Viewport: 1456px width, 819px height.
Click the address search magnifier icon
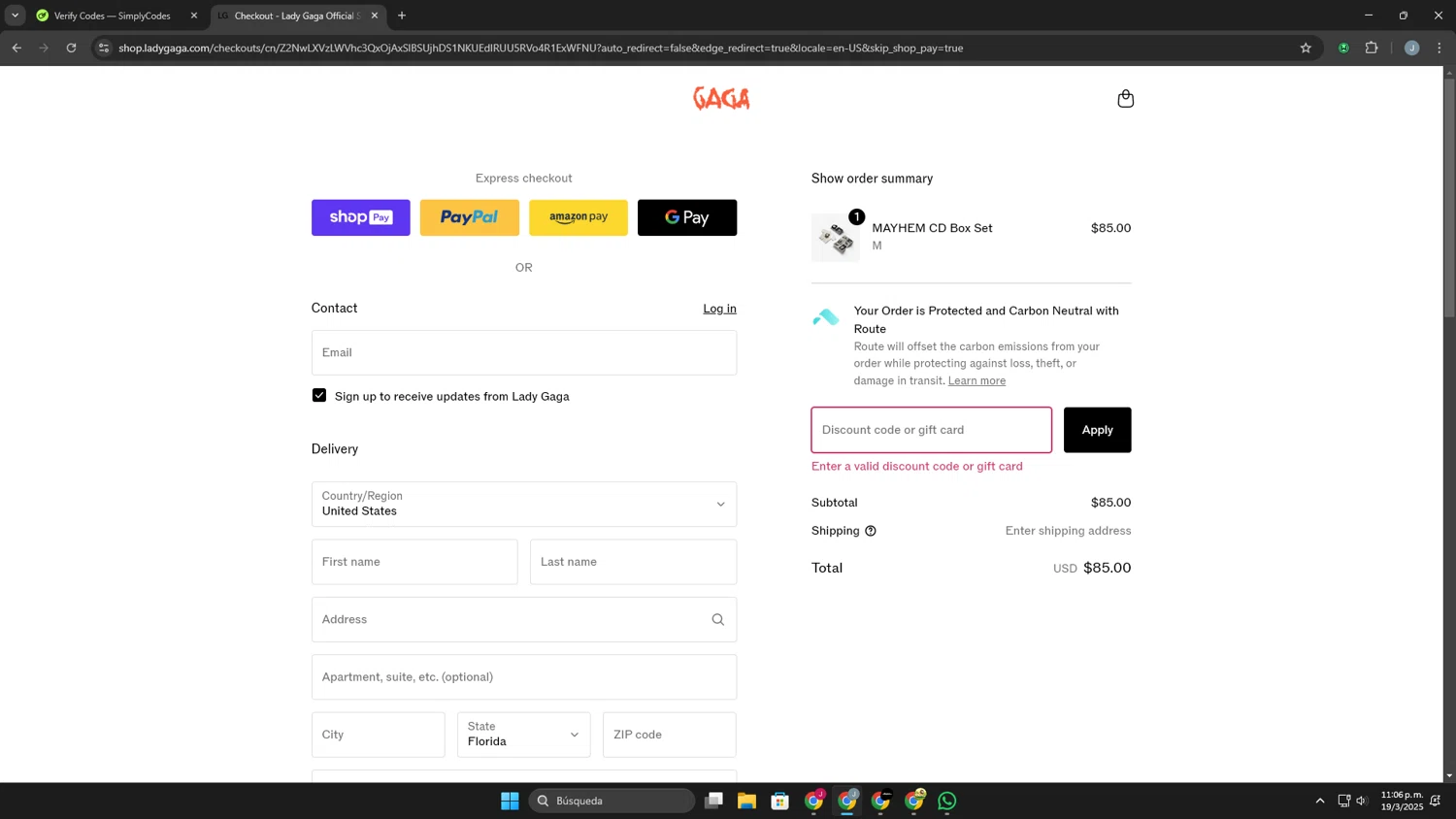(718, 619)
